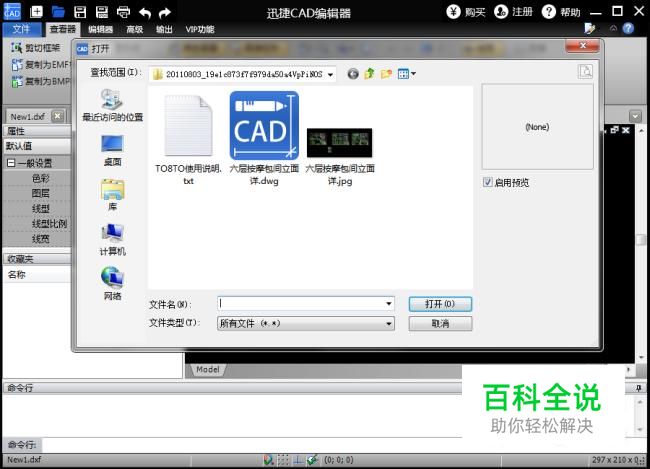The width and height of the screenshot is (650, 469).
Task: Click the pencil note icon at ribbon right
Action: point(589,28)
